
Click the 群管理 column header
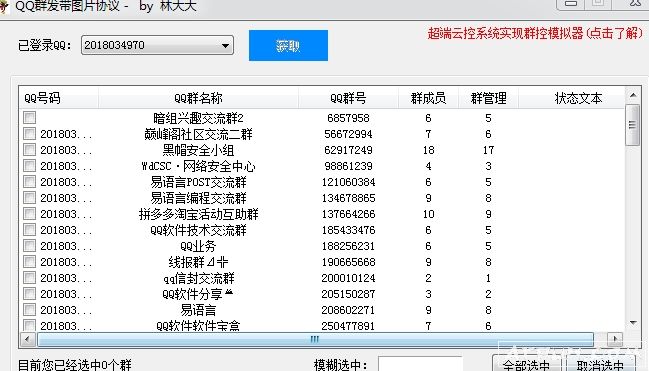pos(488,98)
